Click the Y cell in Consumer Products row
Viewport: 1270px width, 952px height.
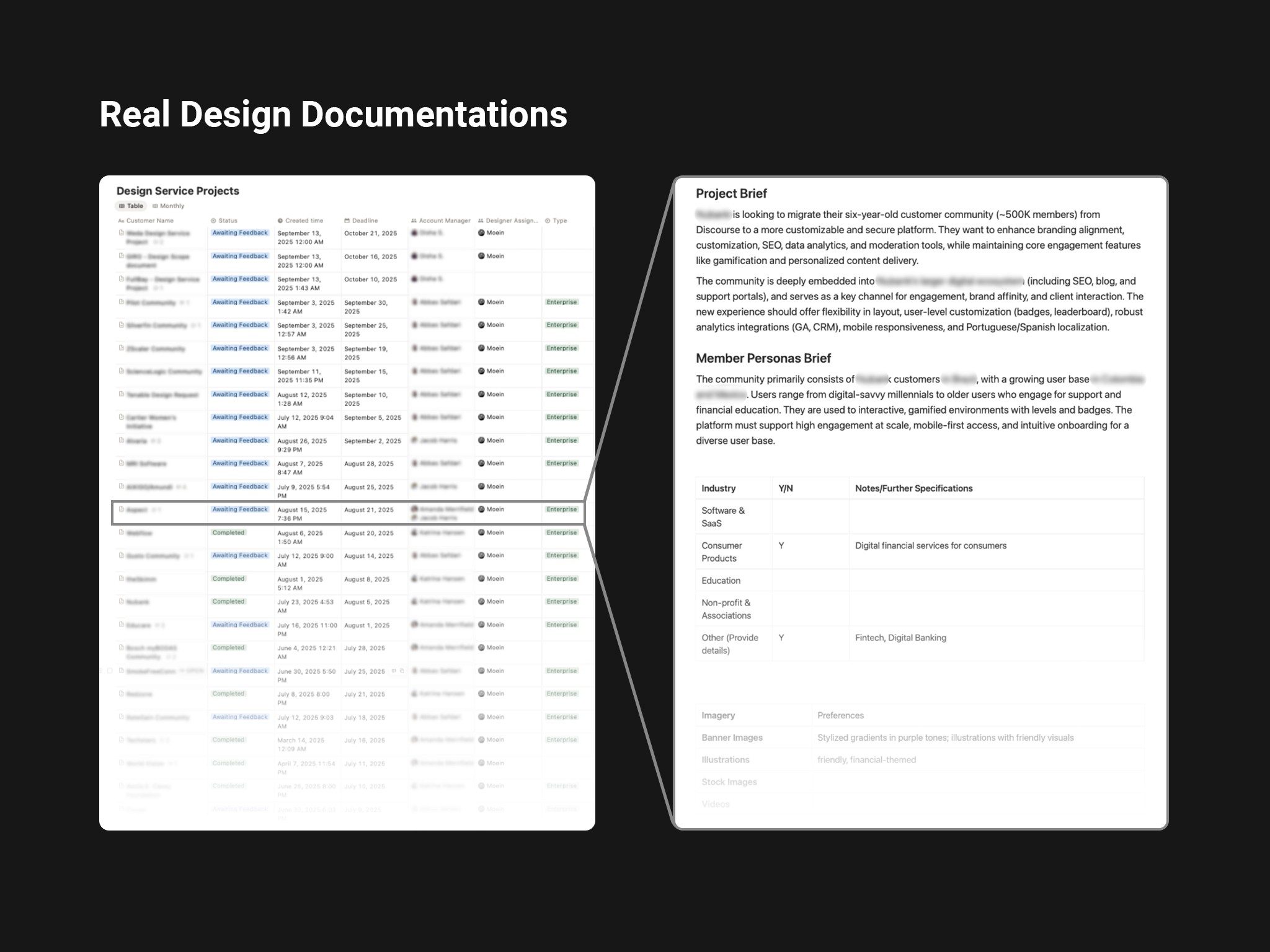[810, 552]
